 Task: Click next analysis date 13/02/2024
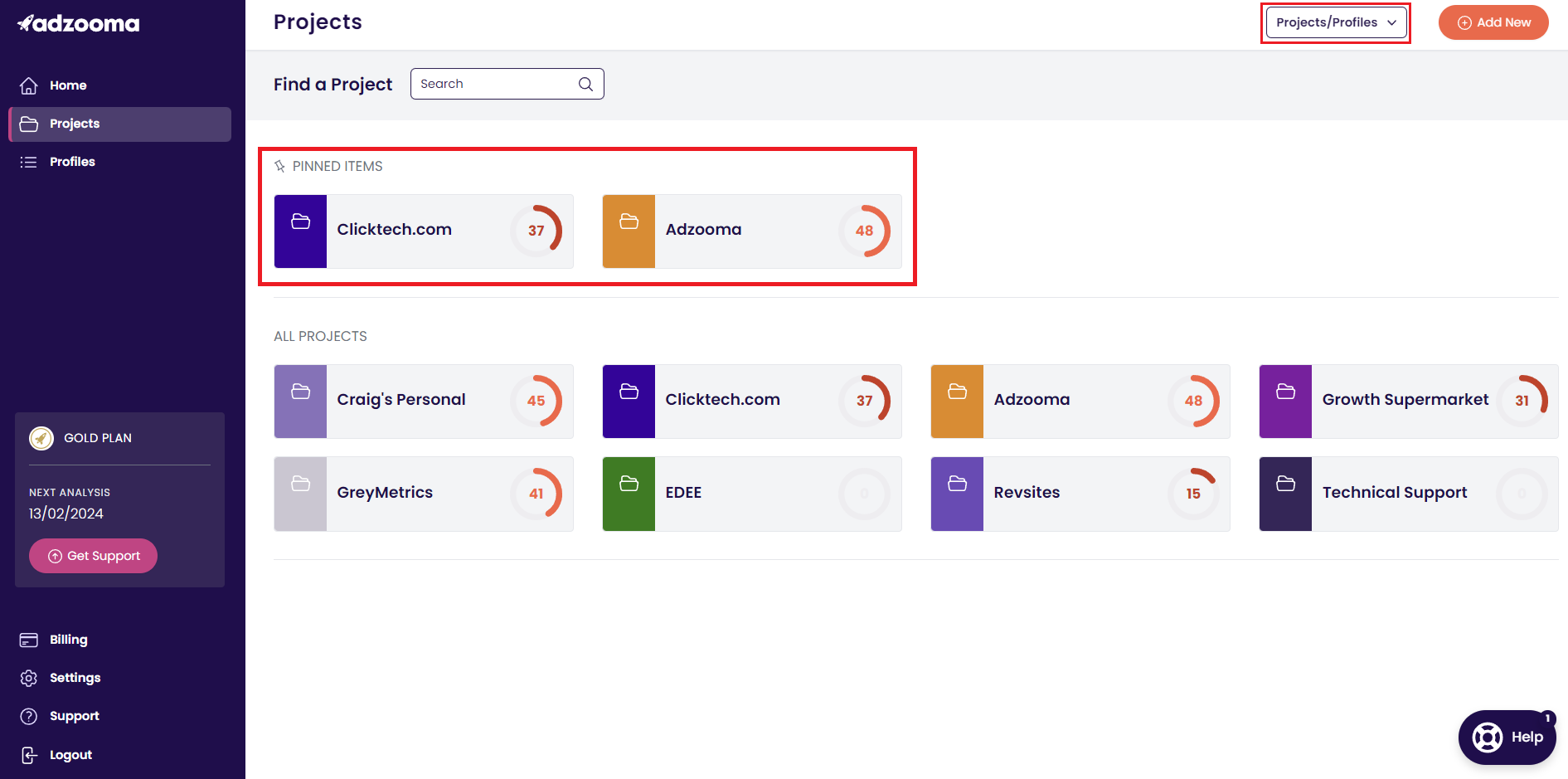66,514
